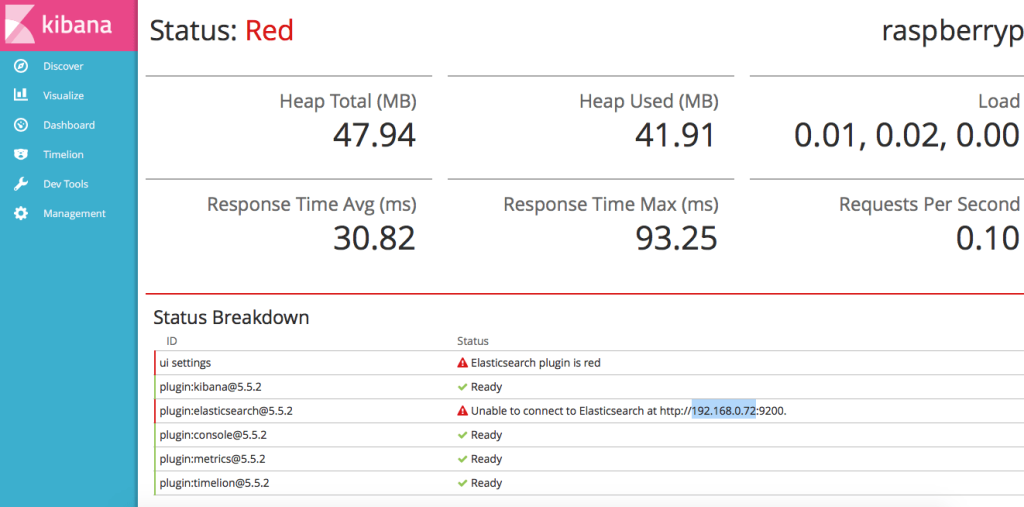Go to Dev Tools label in sidebar
The height and width of the screenshot is (507, 1024).
click(66, 184)
